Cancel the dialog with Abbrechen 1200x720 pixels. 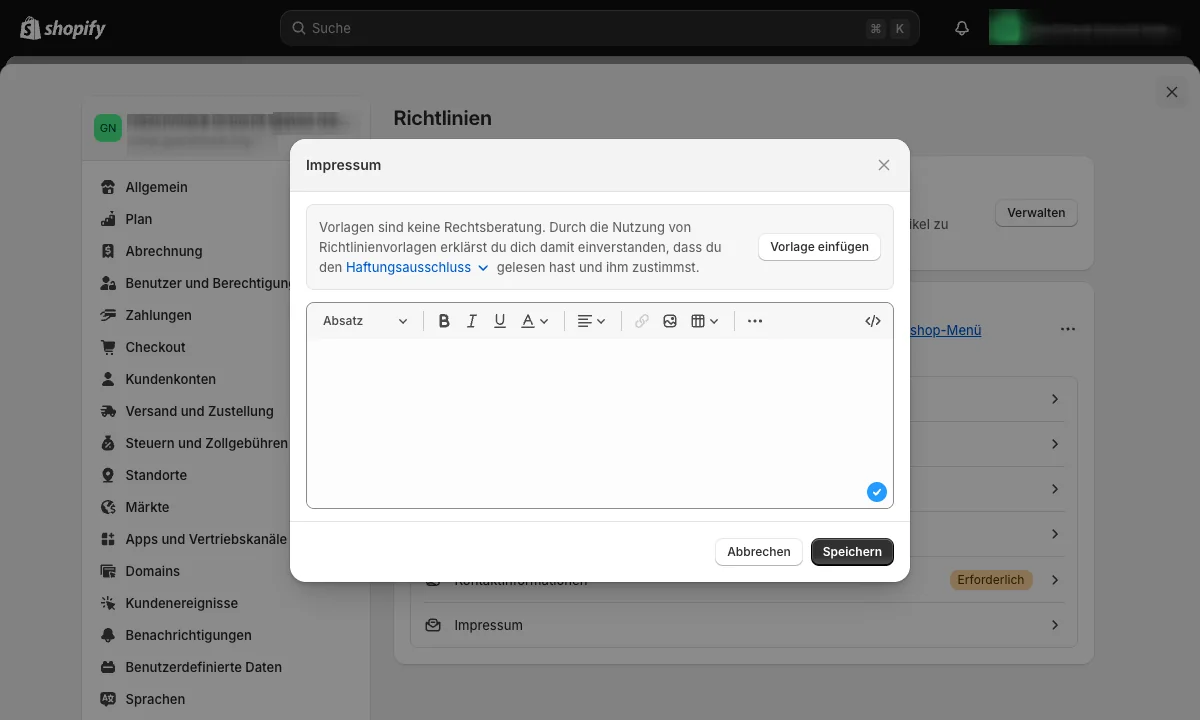(x=758, y=552)
